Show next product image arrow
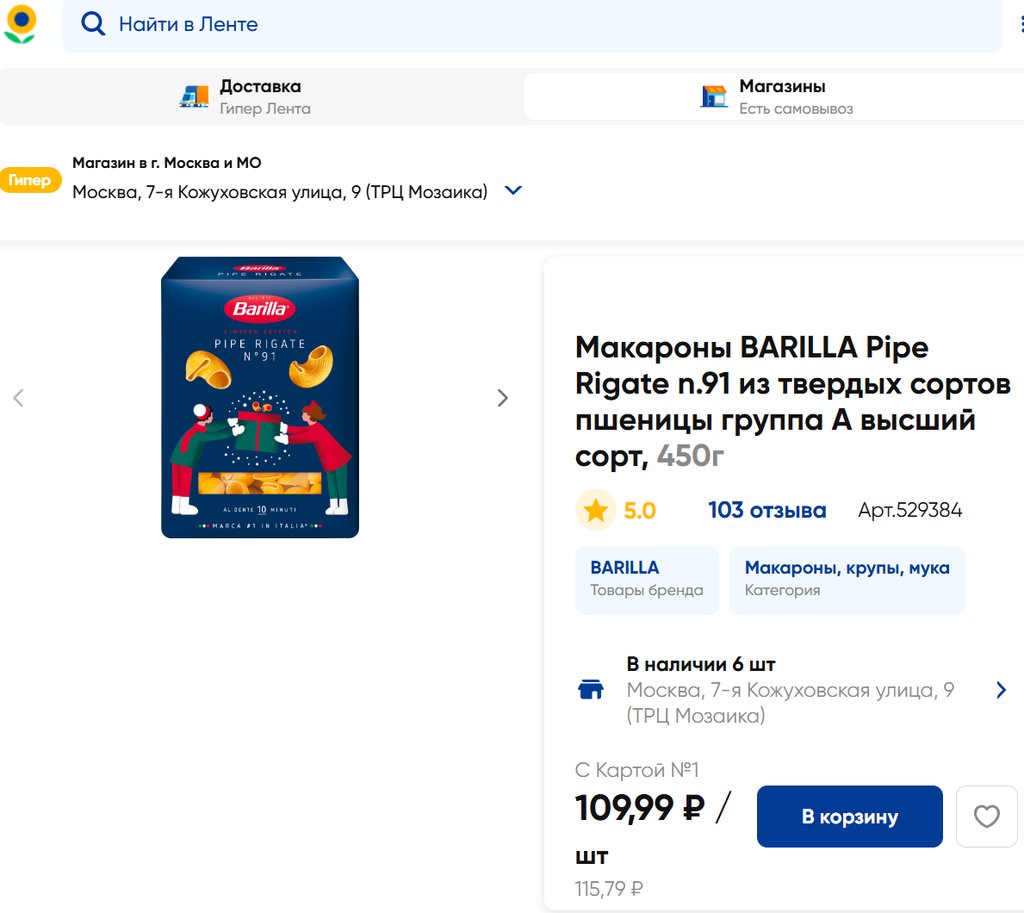This screenshot has height=913, width=1024. tap(502, 398)
